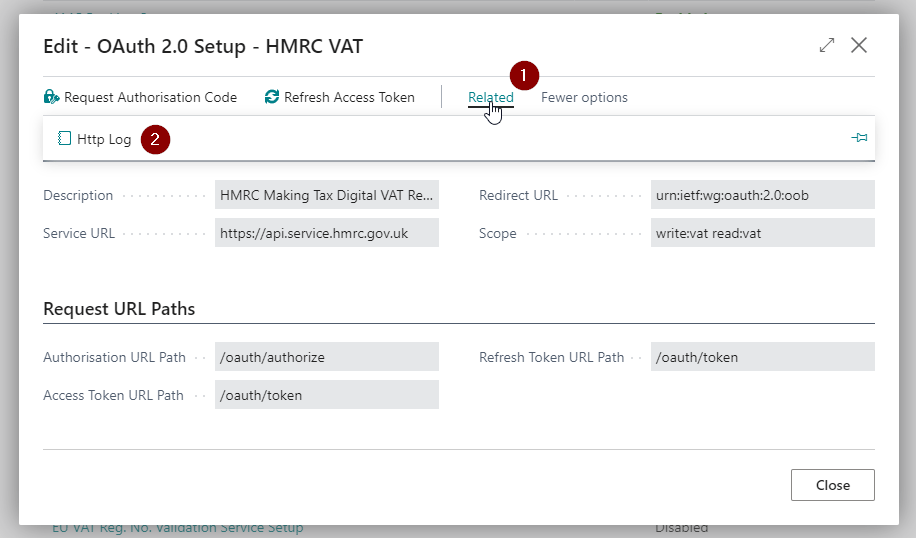Focus the Service URL field
The image size is (916, 538).
[327, 233]
